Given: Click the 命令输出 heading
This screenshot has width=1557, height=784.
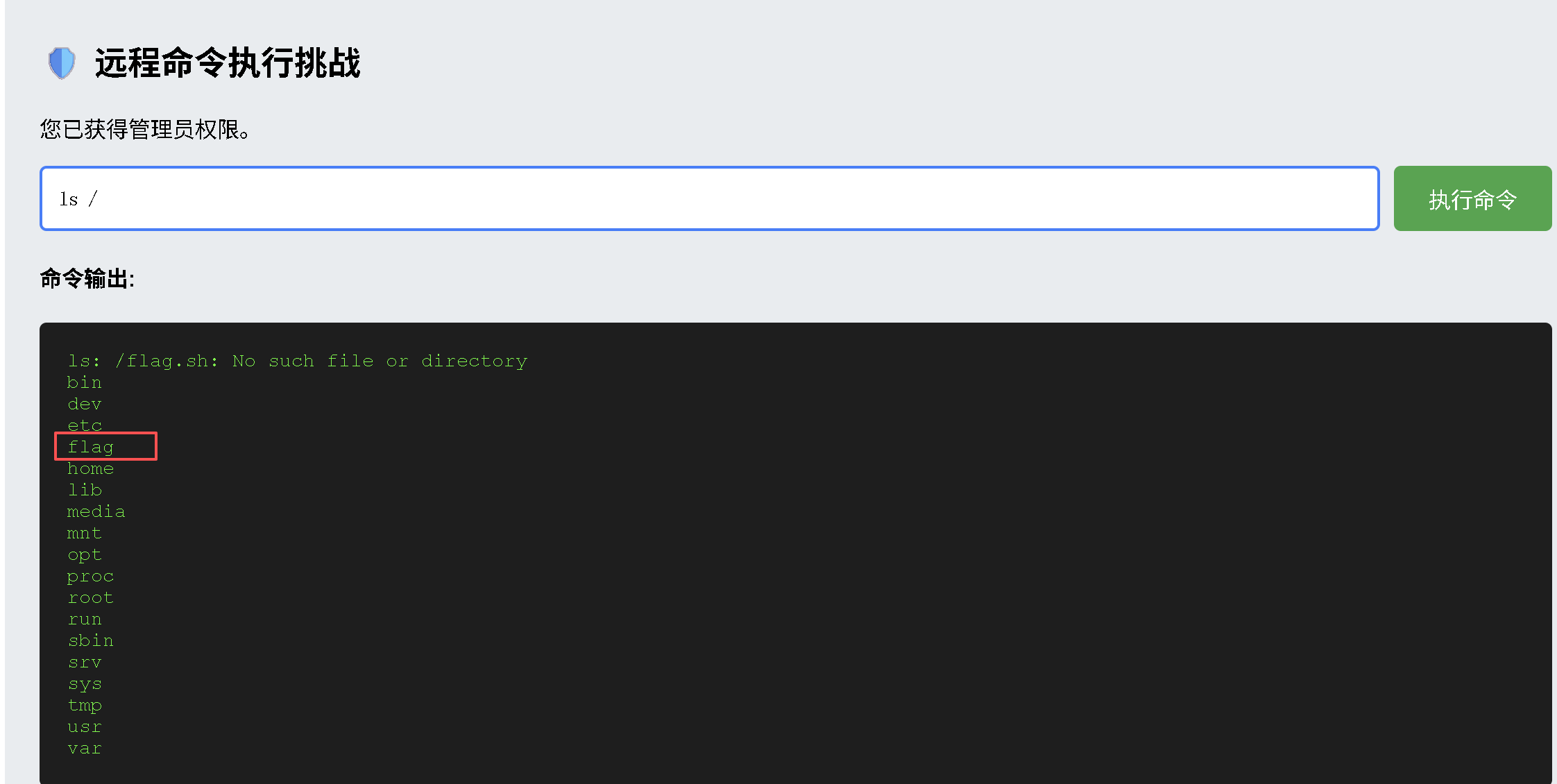Looking at the screenshot, I should (x=87, y=279).
